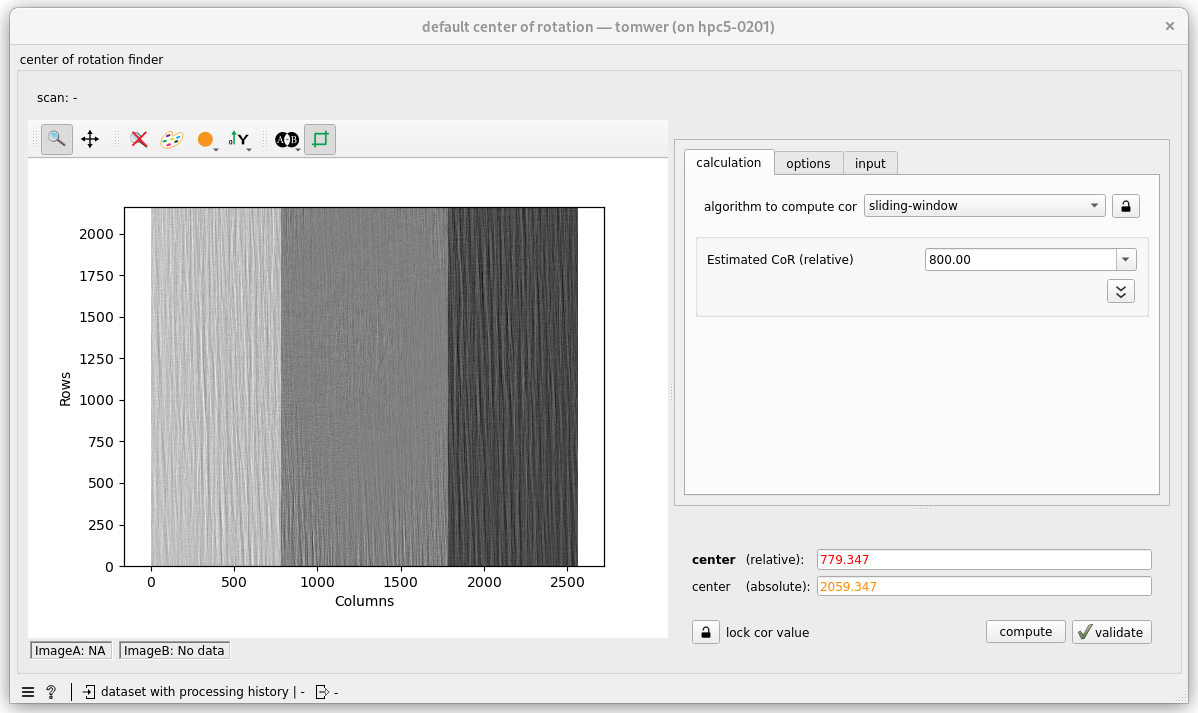The height and width of the screenshot is (713, 1198).
Task: Click the center absolute value field
Action: pos(983,586)
